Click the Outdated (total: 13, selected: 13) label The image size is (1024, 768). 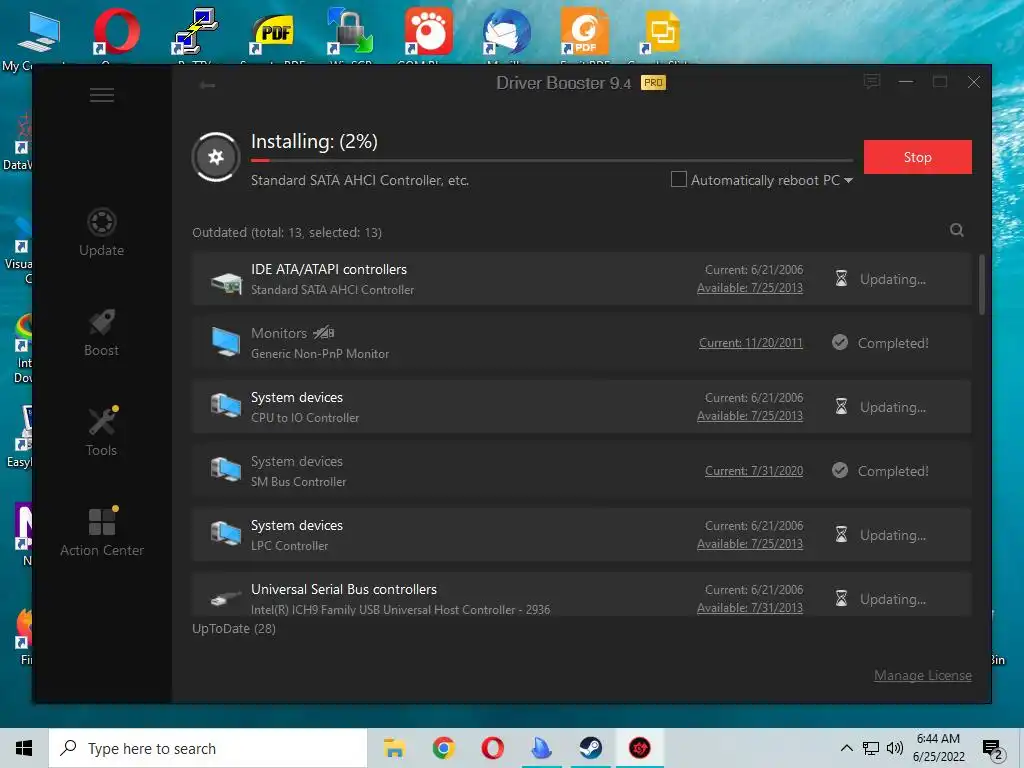[287, 232]
